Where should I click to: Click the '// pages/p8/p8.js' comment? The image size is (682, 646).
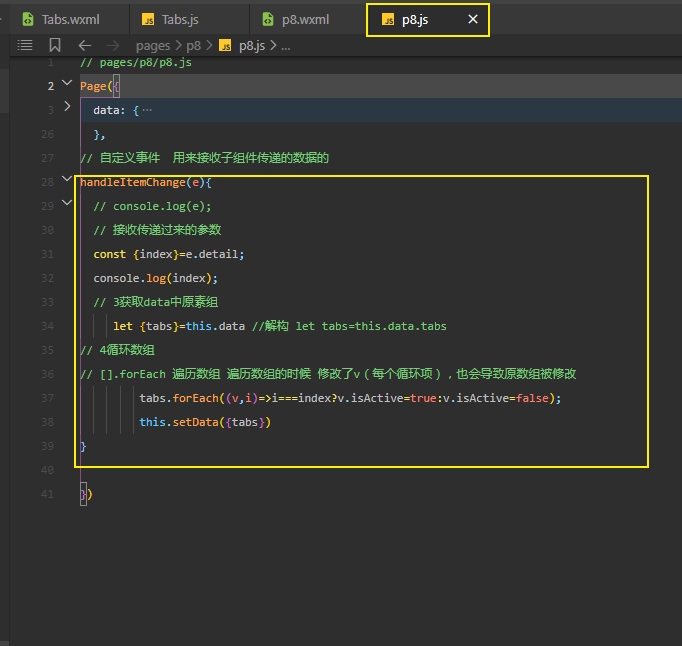[136, 63]
